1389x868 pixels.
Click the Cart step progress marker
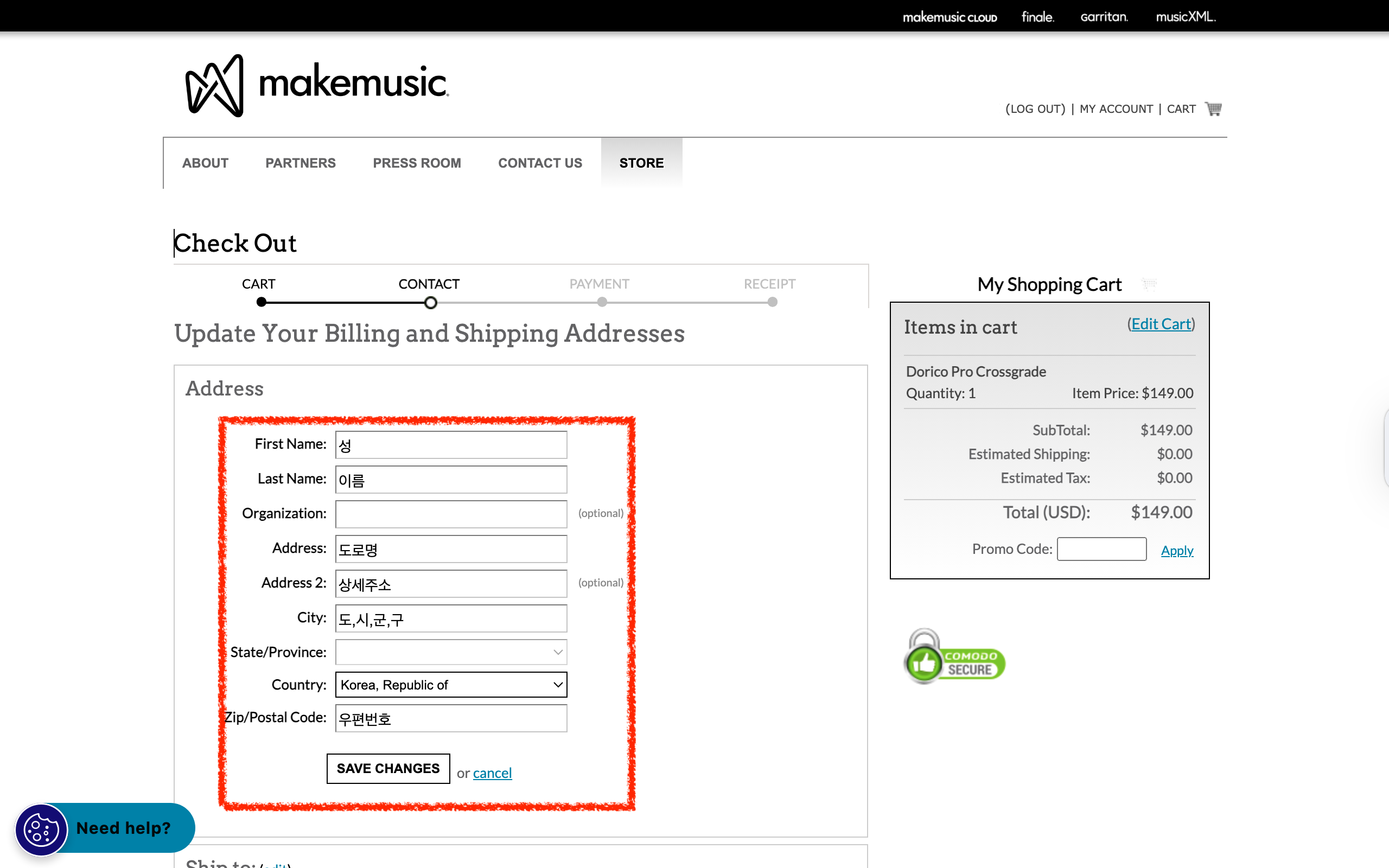tap(261, 302)
